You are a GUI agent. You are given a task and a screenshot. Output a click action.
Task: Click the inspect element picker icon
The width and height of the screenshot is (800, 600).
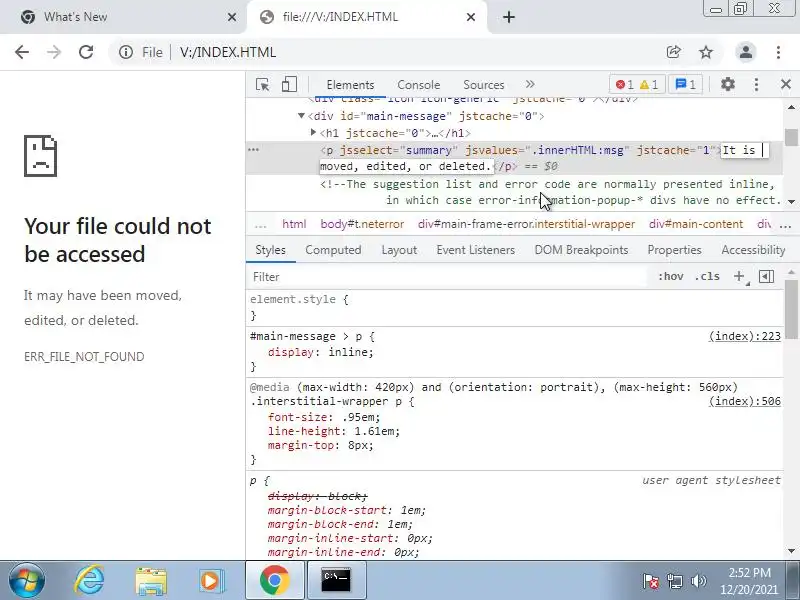263,84
